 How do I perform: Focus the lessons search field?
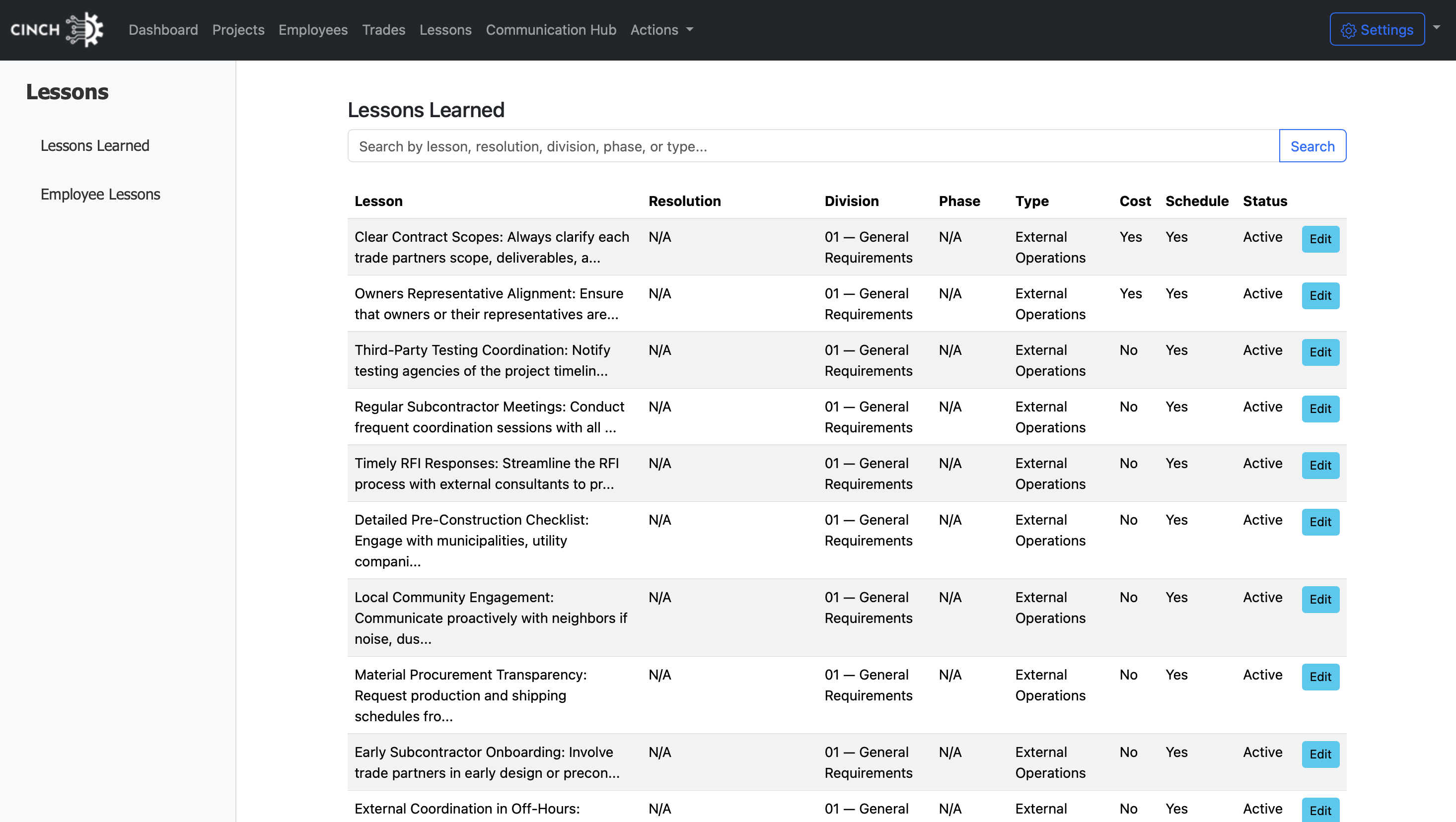813,146
